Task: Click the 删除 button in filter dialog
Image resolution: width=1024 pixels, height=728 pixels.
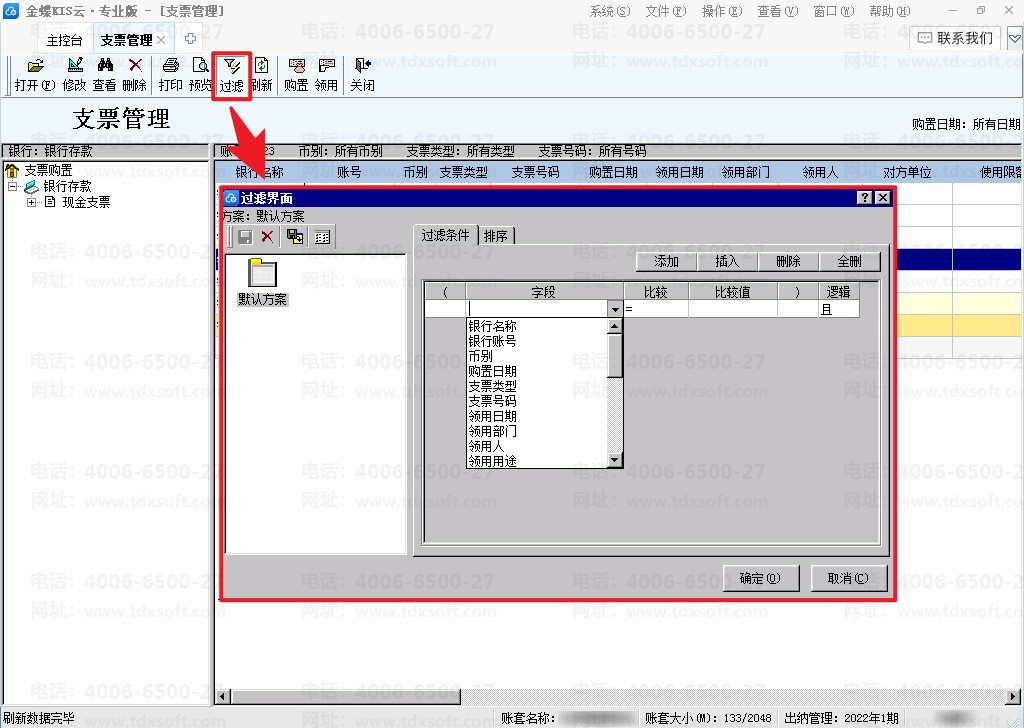Action: click(788, 262)
